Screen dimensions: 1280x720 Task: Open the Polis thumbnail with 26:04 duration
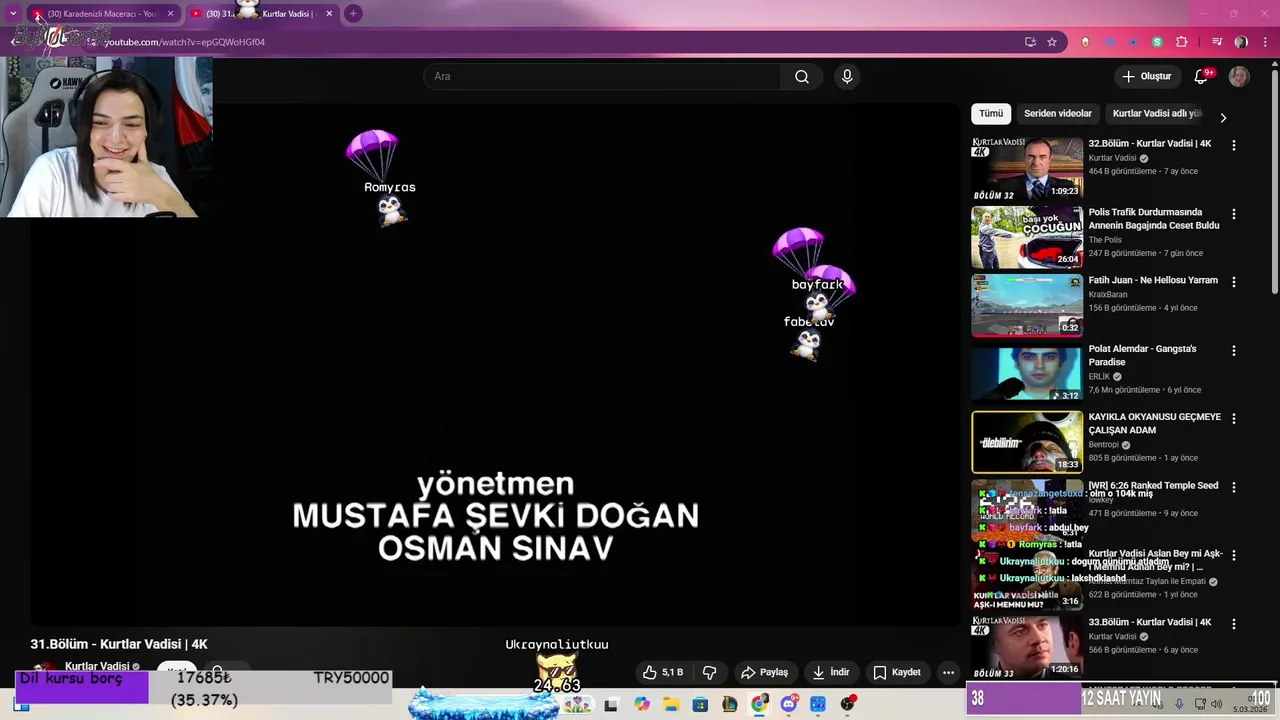[1027, 237]
